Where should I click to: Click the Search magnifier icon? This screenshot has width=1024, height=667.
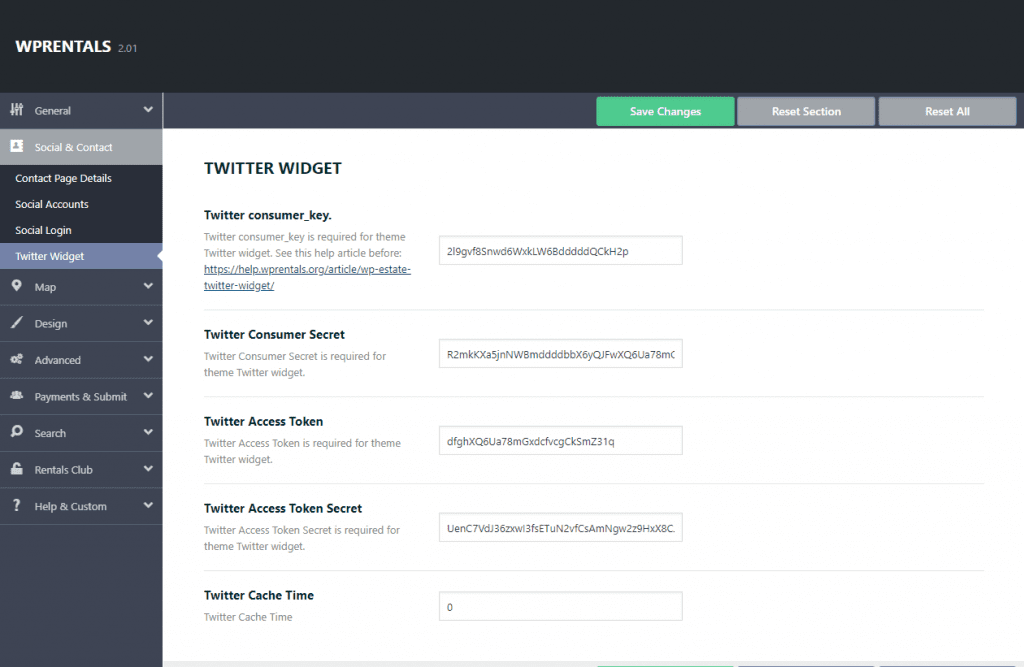tap(16, 431)
